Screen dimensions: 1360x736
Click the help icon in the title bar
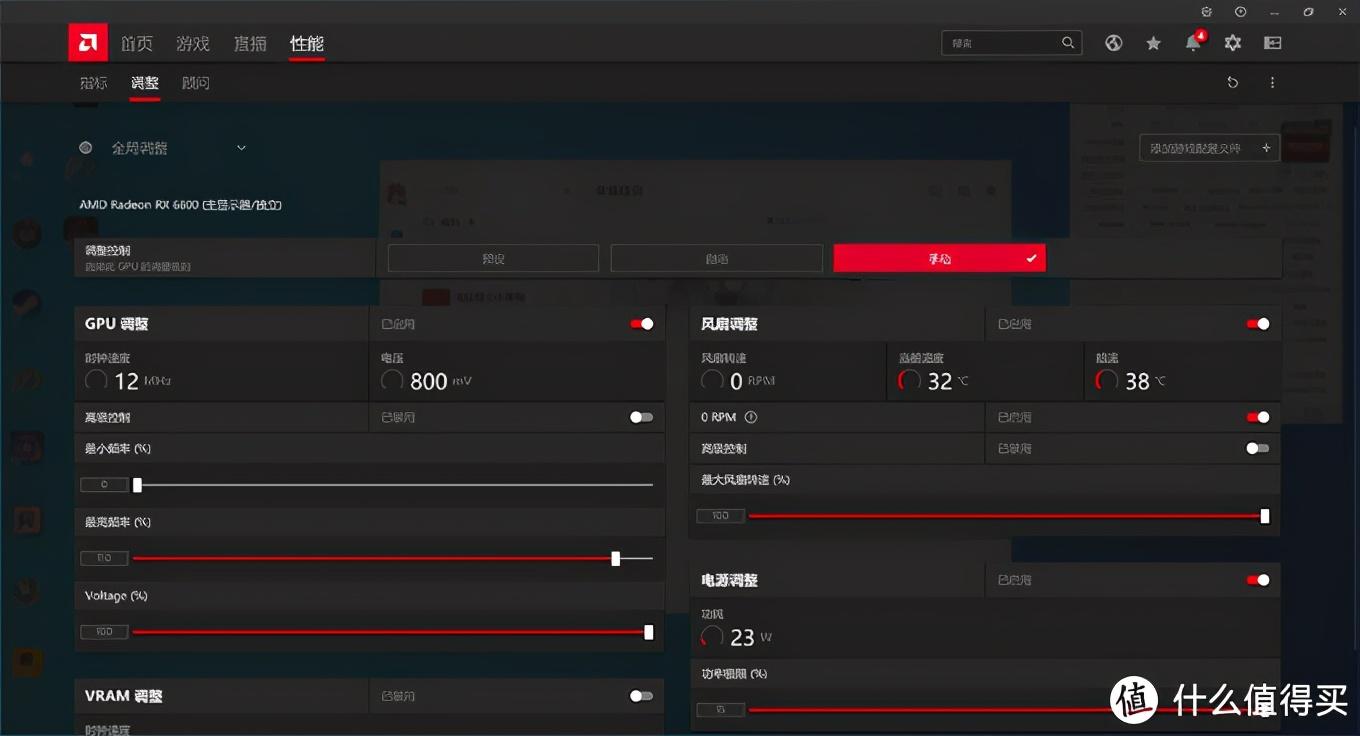(x=1241, y=11)
